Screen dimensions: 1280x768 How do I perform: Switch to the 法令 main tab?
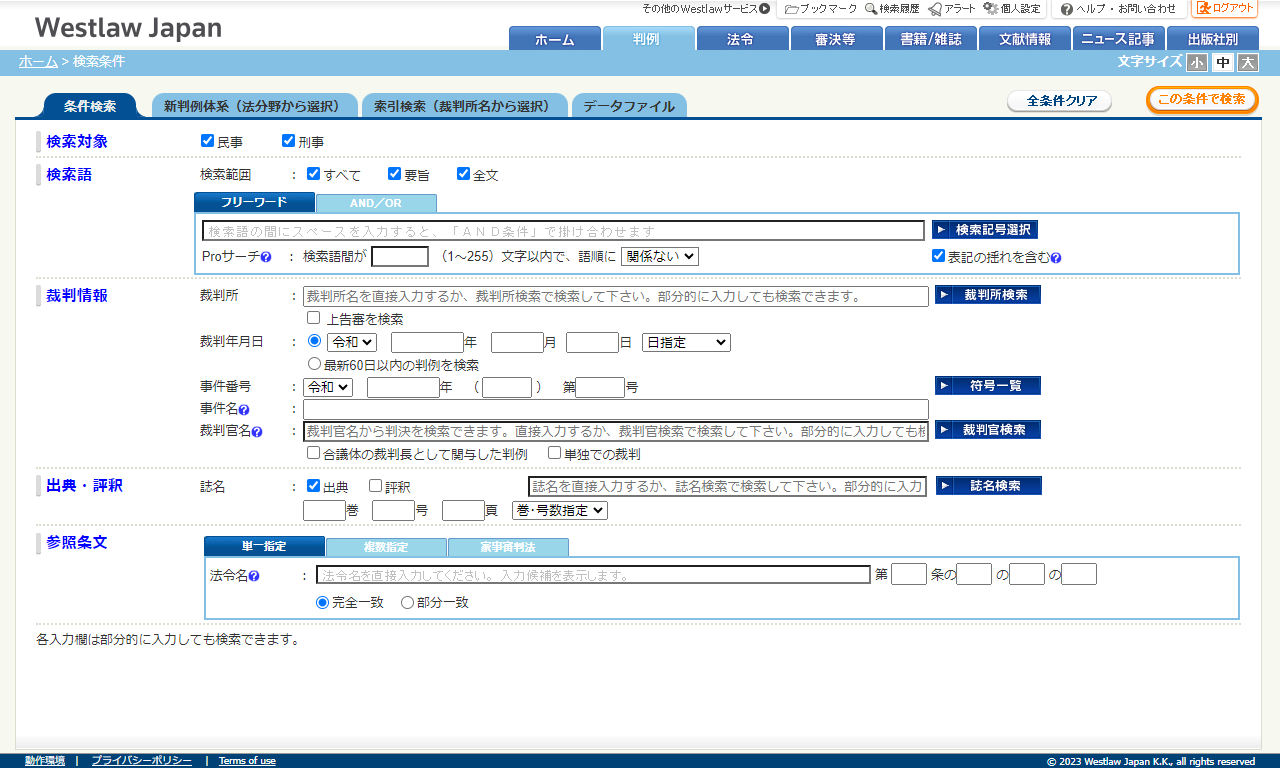point(741,39)
